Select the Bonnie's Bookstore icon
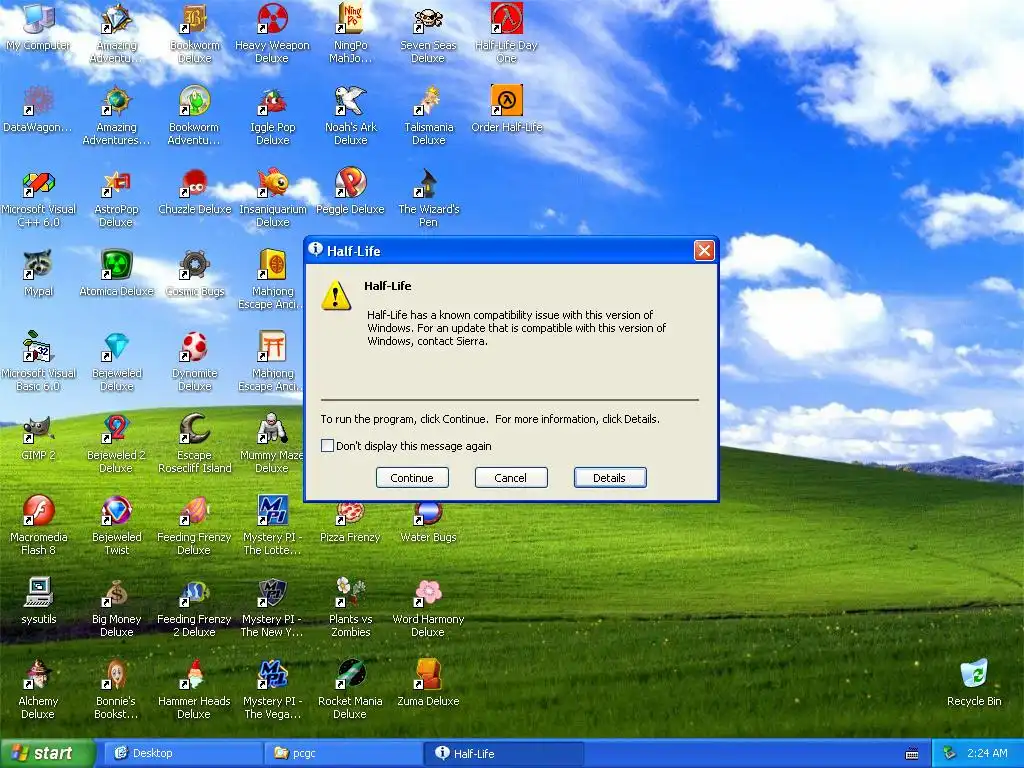The image size is (1024, 768). 116,690
